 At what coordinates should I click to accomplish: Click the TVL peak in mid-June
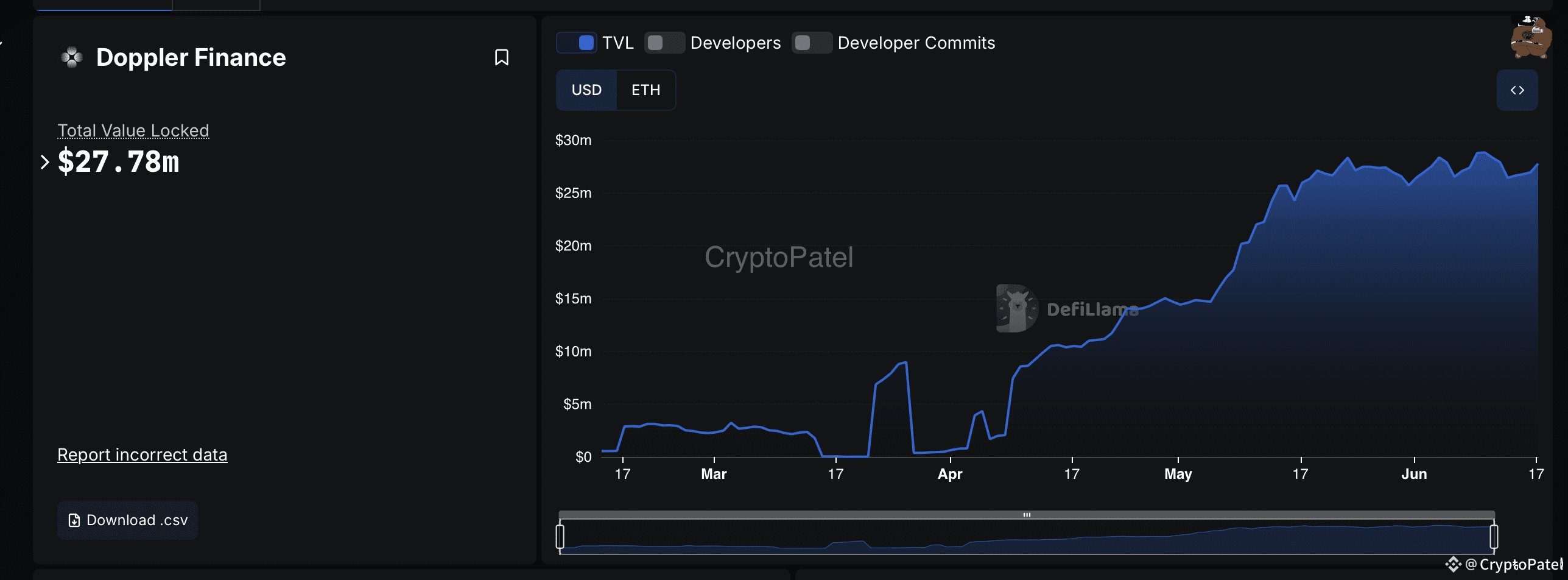coord(1483,152)
